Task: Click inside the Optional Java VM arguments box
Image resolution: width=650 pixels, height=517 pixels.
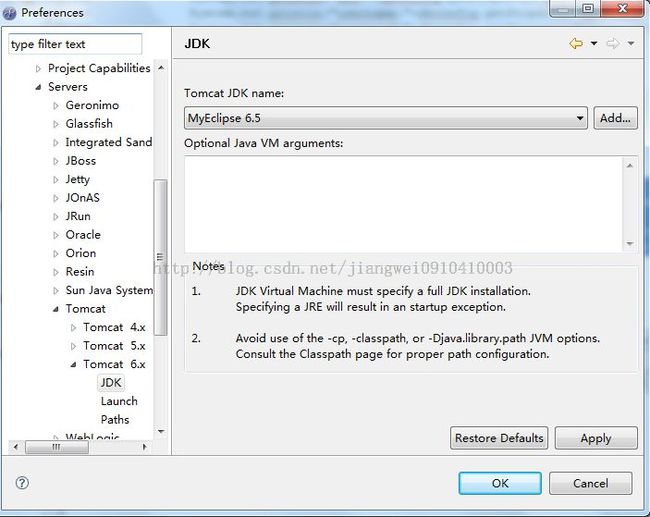Action: 404,204
